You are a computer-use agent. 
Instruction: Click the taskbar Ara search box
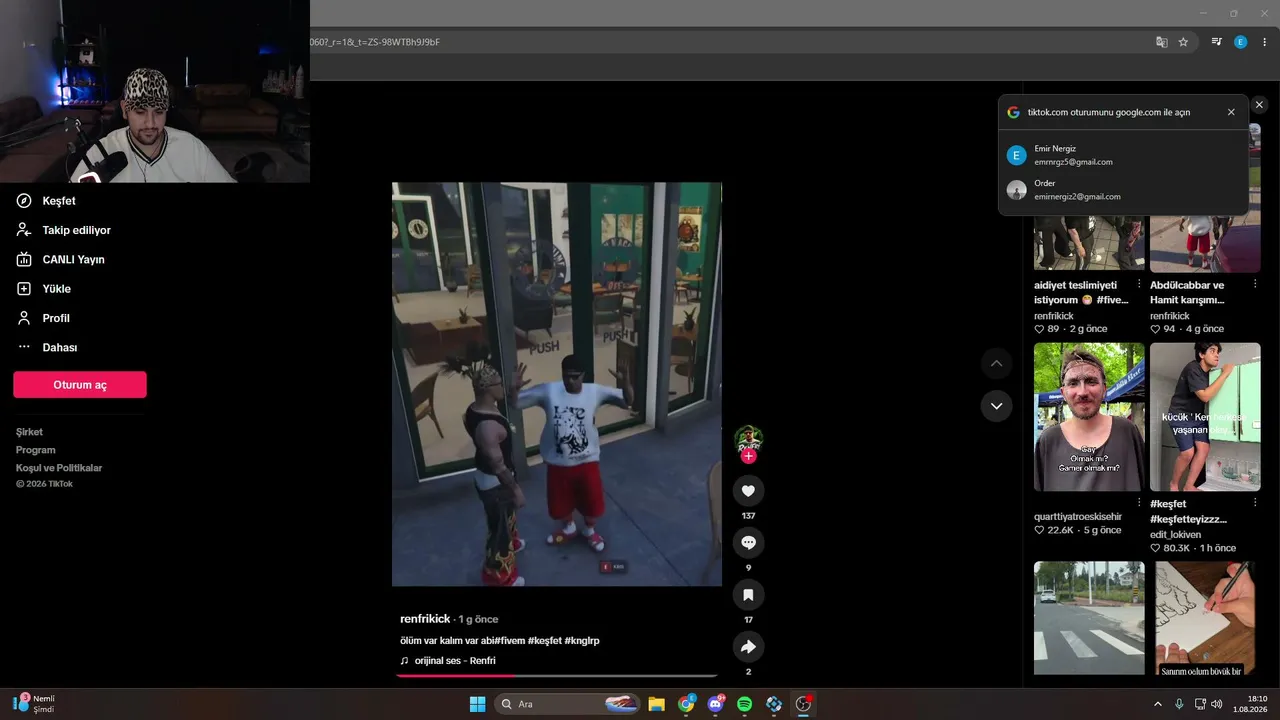point(568,704)
